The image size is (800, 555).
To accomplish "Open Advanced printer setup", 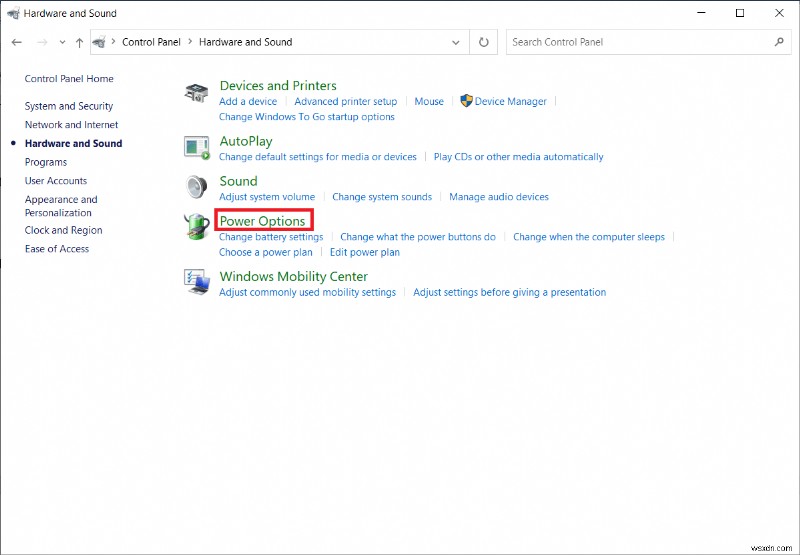I will point(345,102).
